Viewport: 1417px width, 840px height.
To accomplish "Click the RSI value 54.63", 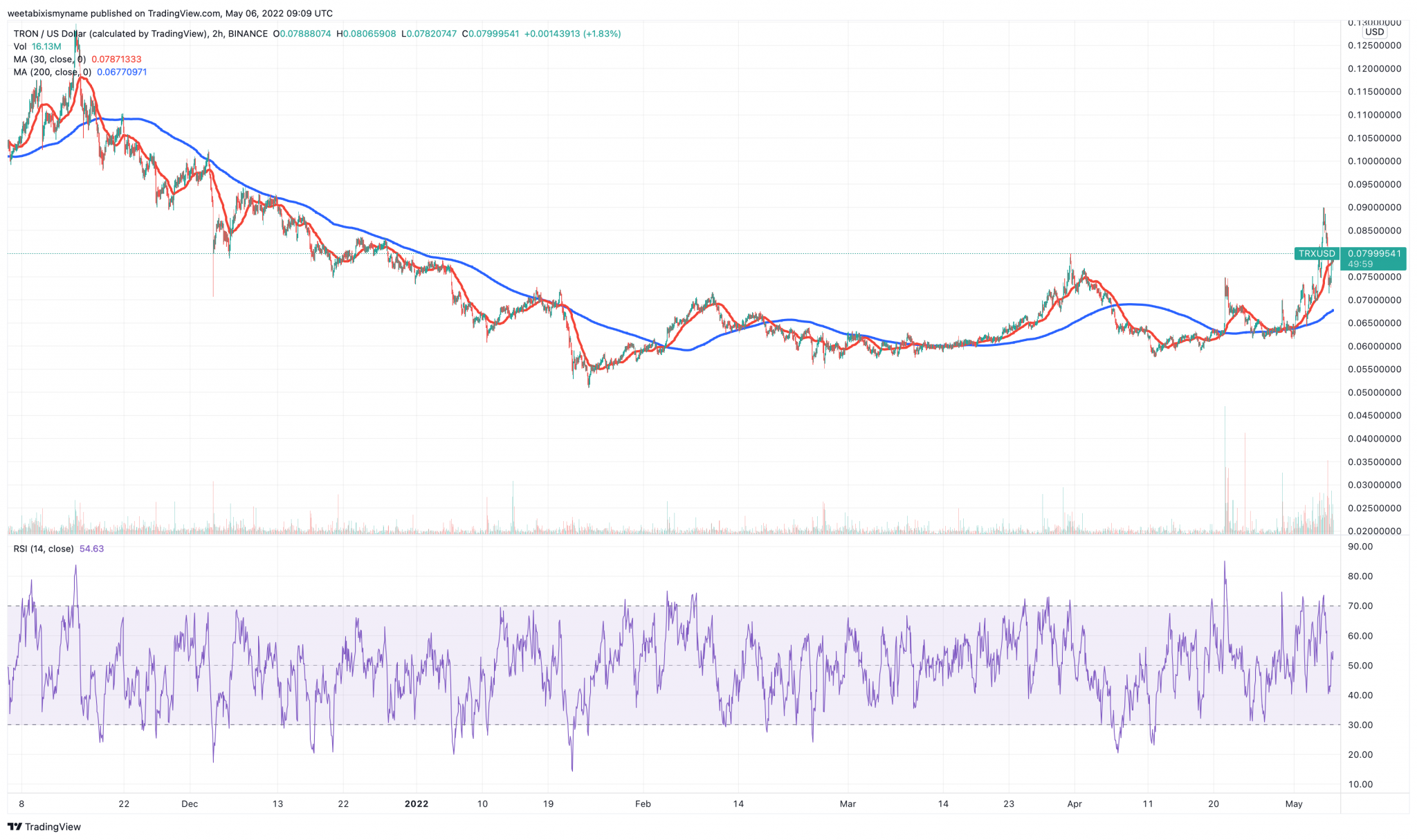I will [x=91, y=549].
